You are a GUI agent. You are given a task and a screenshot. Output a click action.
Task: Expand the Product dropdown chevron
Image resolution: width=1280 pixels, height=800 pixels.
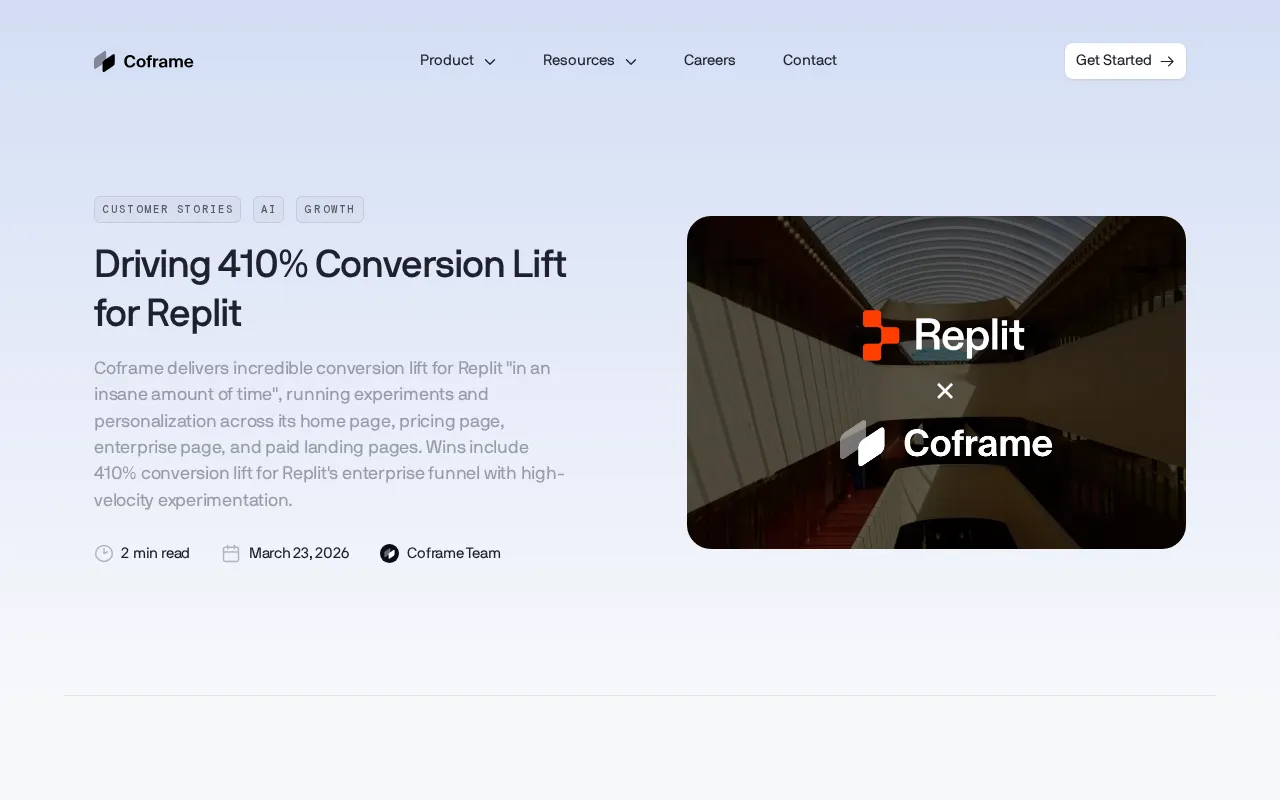coord(490,62)
